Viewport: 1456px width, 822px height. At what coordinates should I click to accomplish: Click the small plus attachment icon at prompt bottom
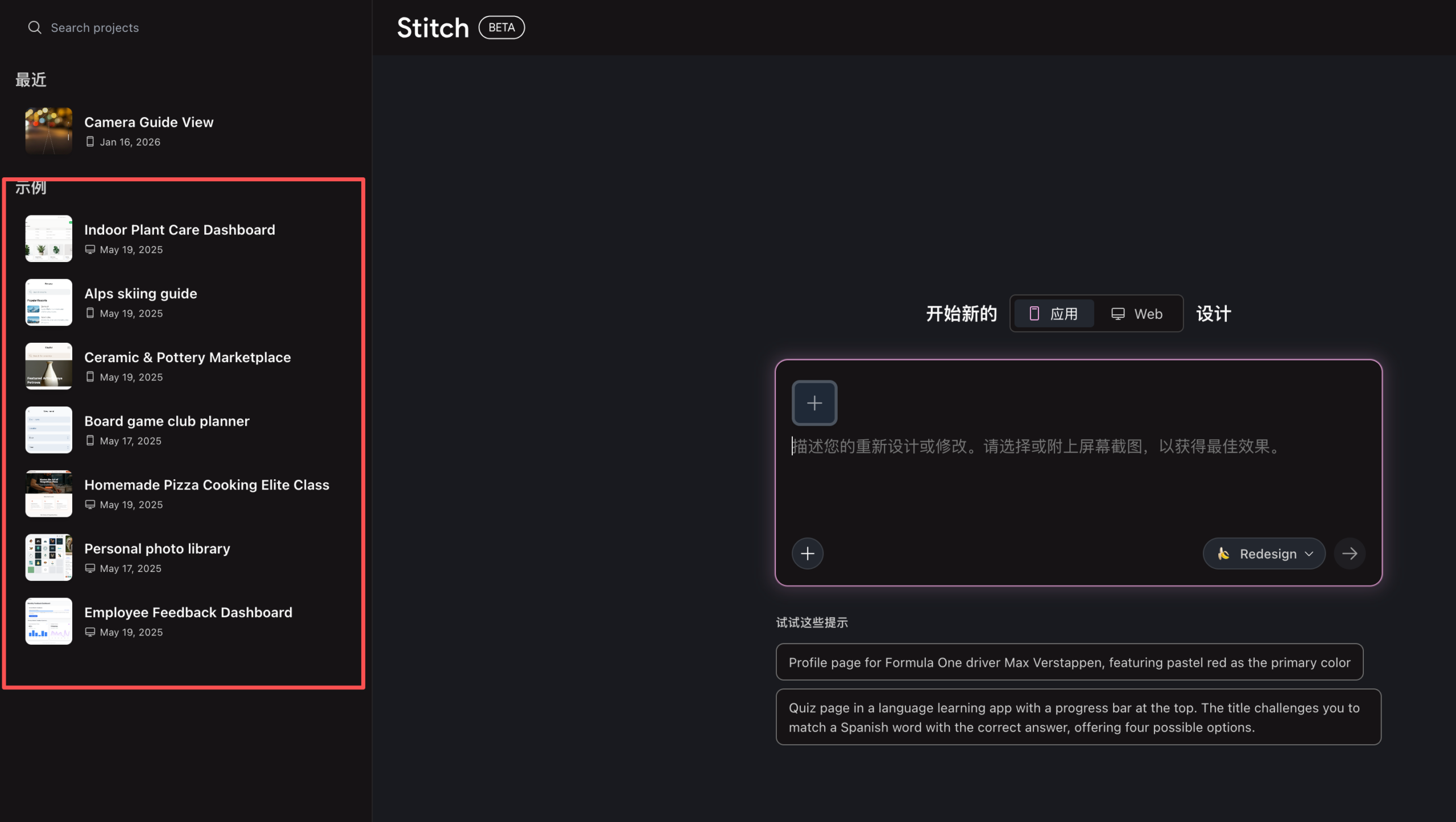[807, 553]
